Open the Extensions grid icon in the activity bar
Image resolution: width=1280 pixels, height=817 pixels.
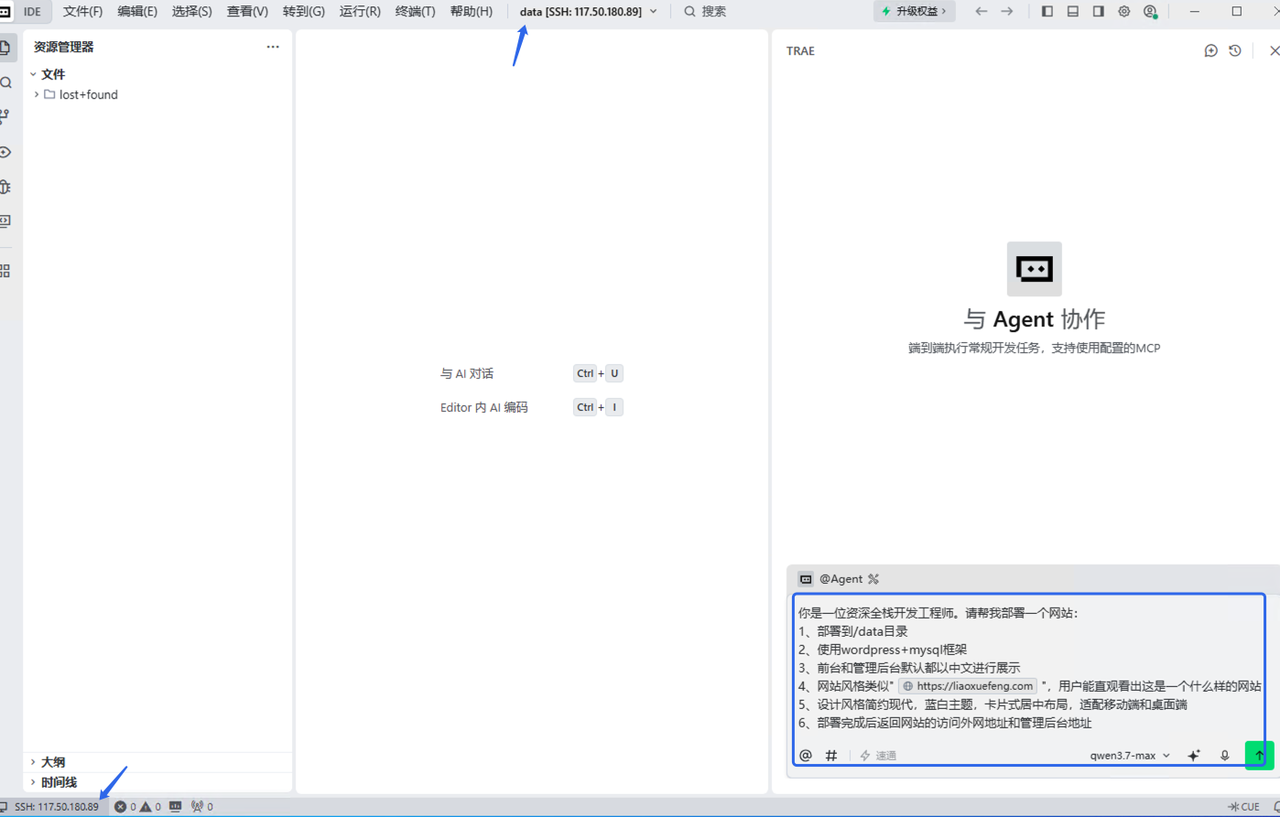point(5,271)
